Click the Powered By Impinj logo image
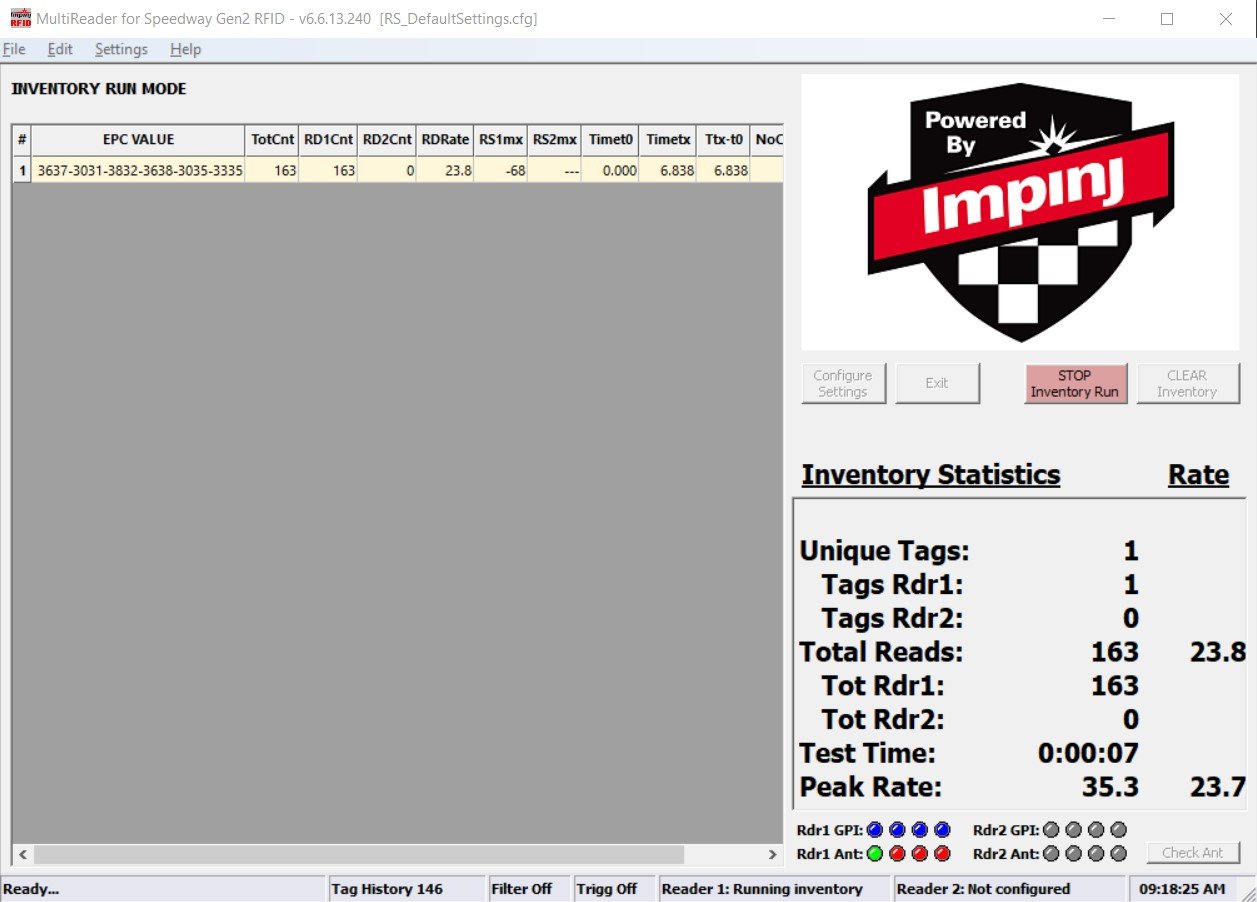Image resolution: width=1257 pixels, height=902 pixels. tap(1020, 213)
